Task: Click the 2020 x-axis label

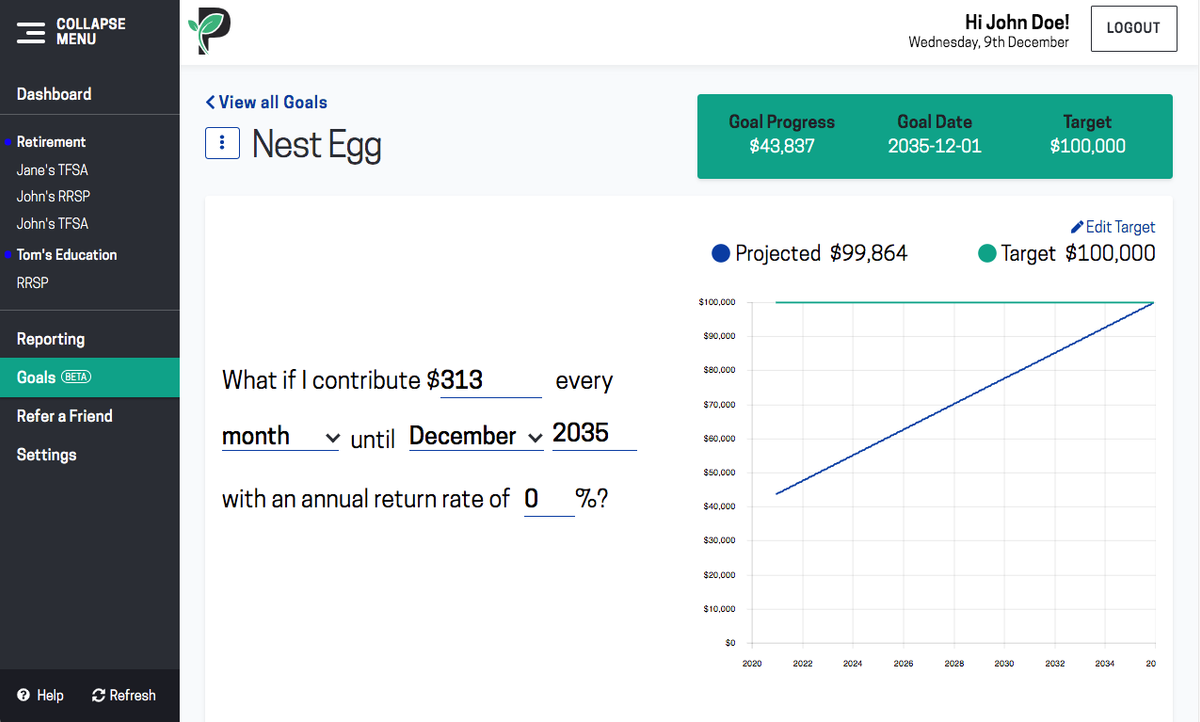Action: [752, 663]
